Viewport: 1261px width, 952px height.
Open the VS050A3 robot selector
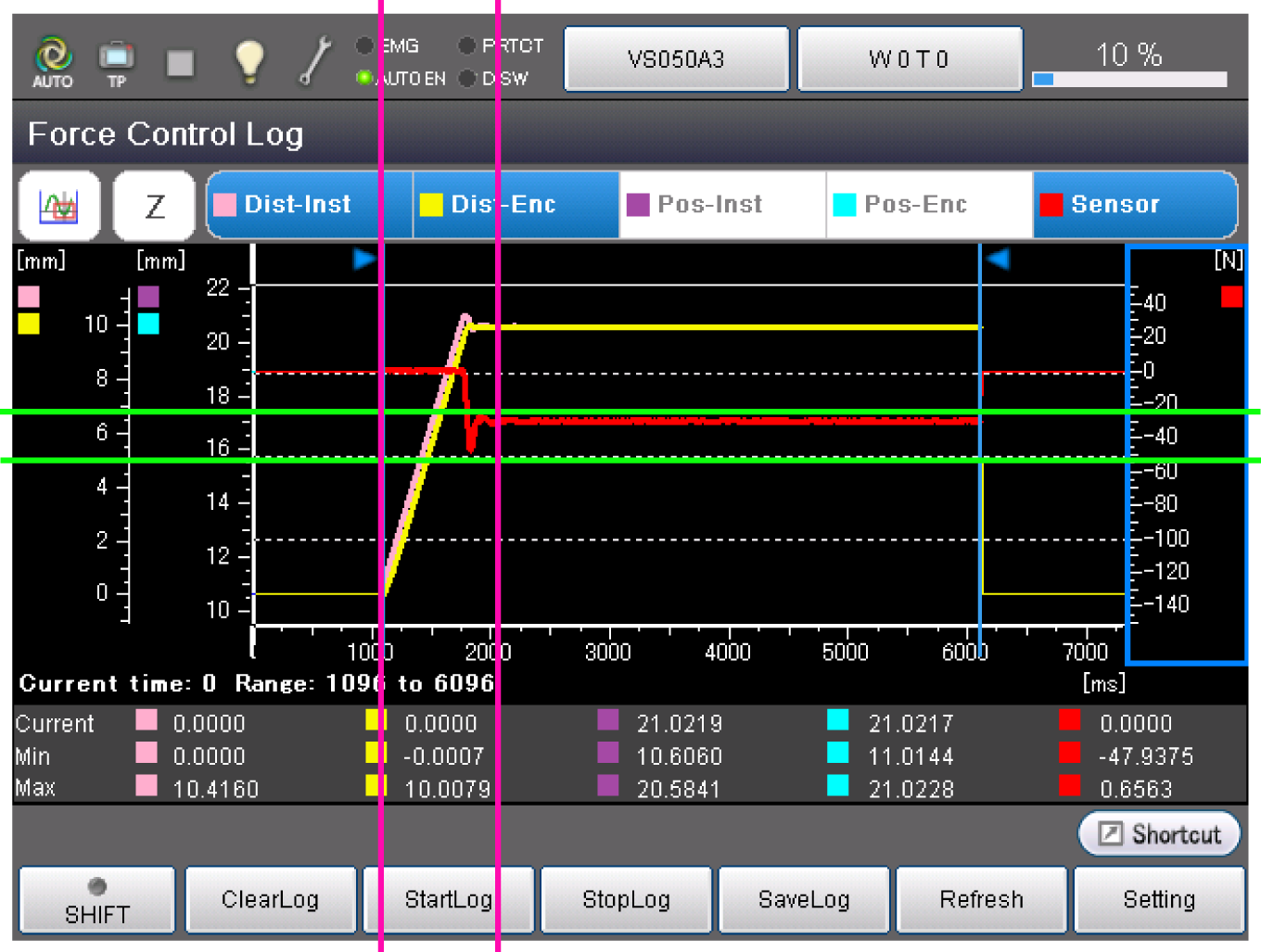pyautogui.click(x=676, y=59)
